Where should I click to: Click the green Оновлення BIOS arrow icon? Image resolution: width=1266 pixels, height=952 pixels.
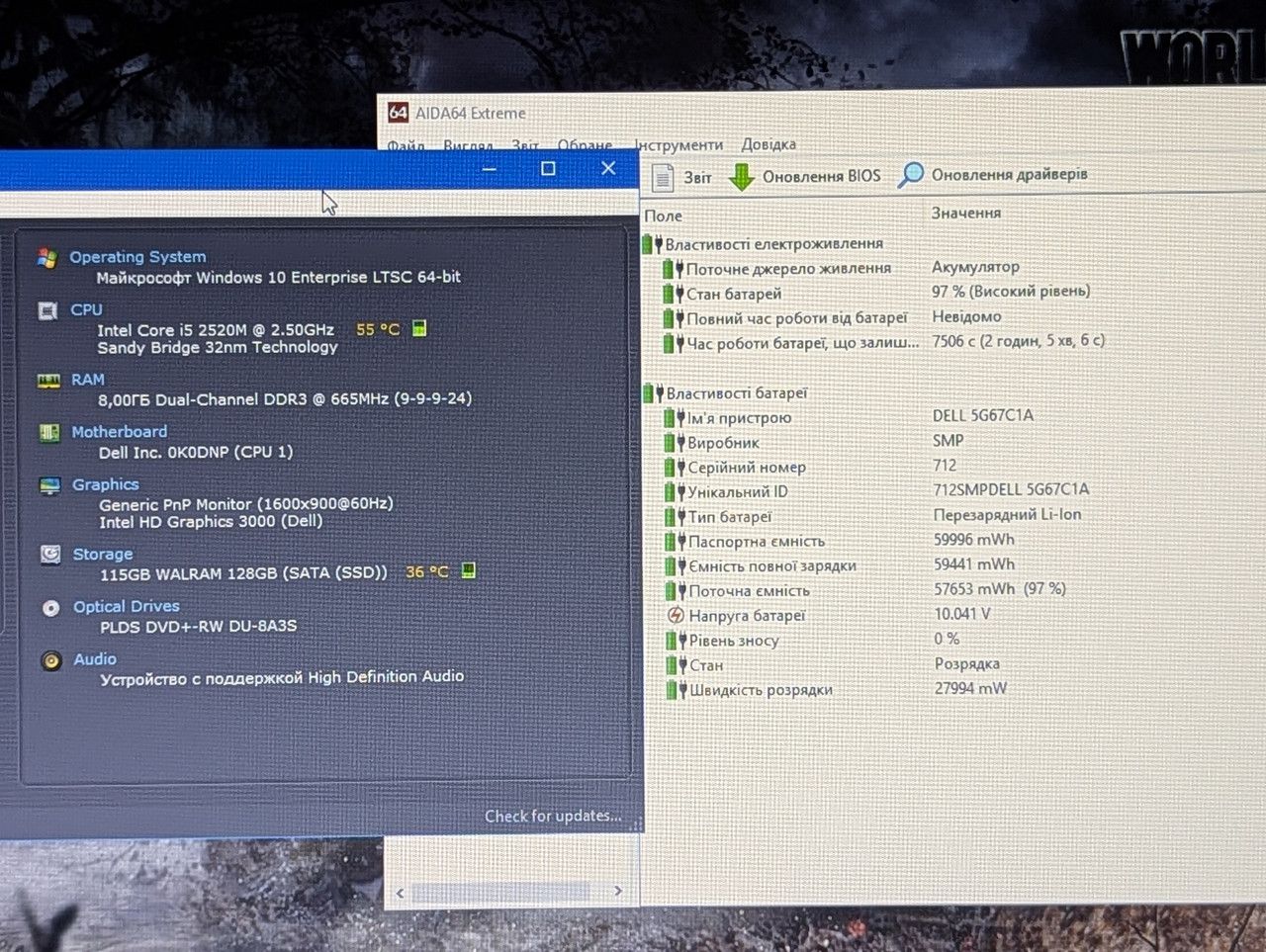pyautogui.click(x=742, y=177)
